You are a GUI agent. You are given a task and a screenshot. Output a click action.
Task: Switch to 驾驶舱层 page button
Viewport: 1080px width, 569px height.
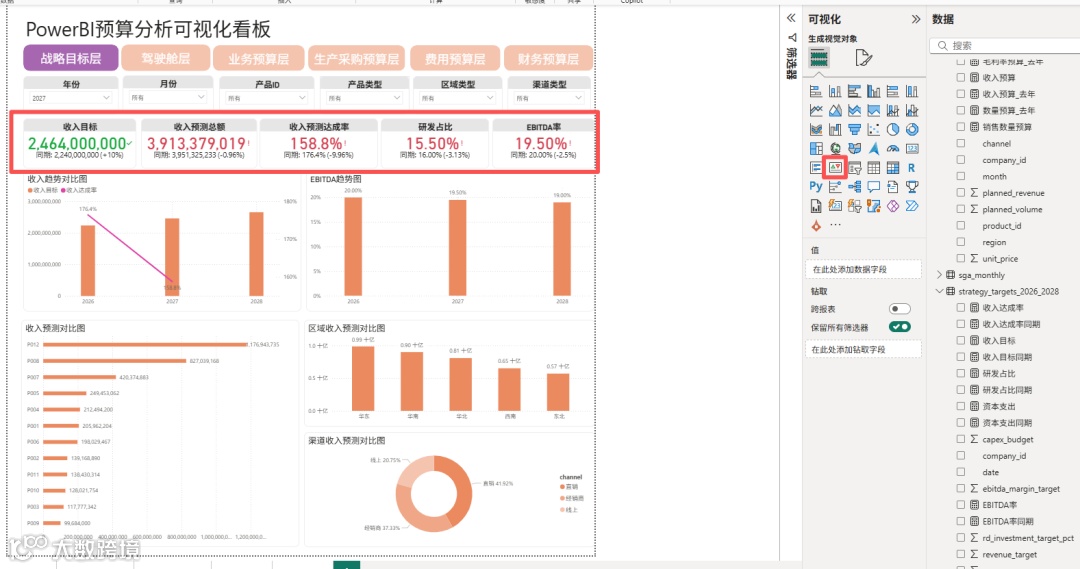click(165, 59)
